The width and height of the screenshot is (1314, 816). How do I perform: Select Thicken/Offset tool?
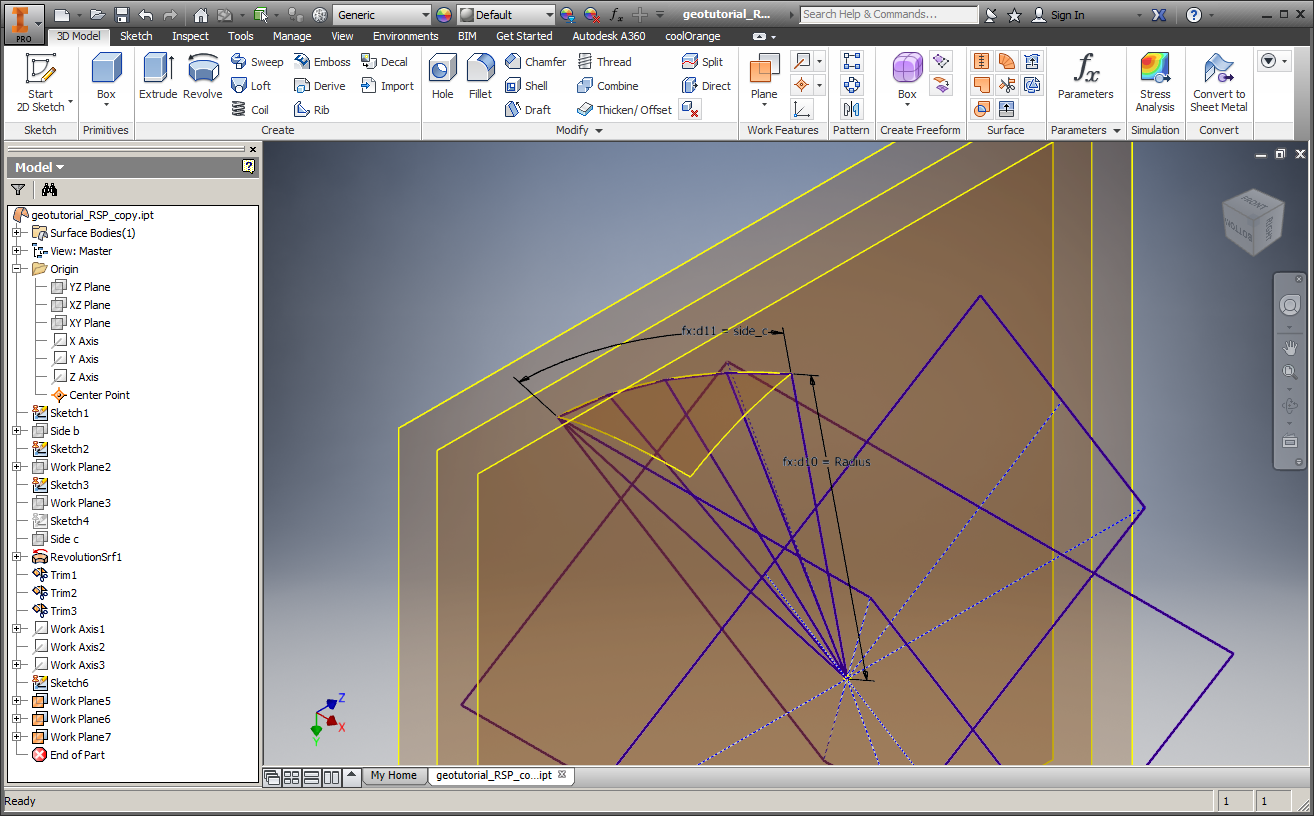[x=624, y=110]
